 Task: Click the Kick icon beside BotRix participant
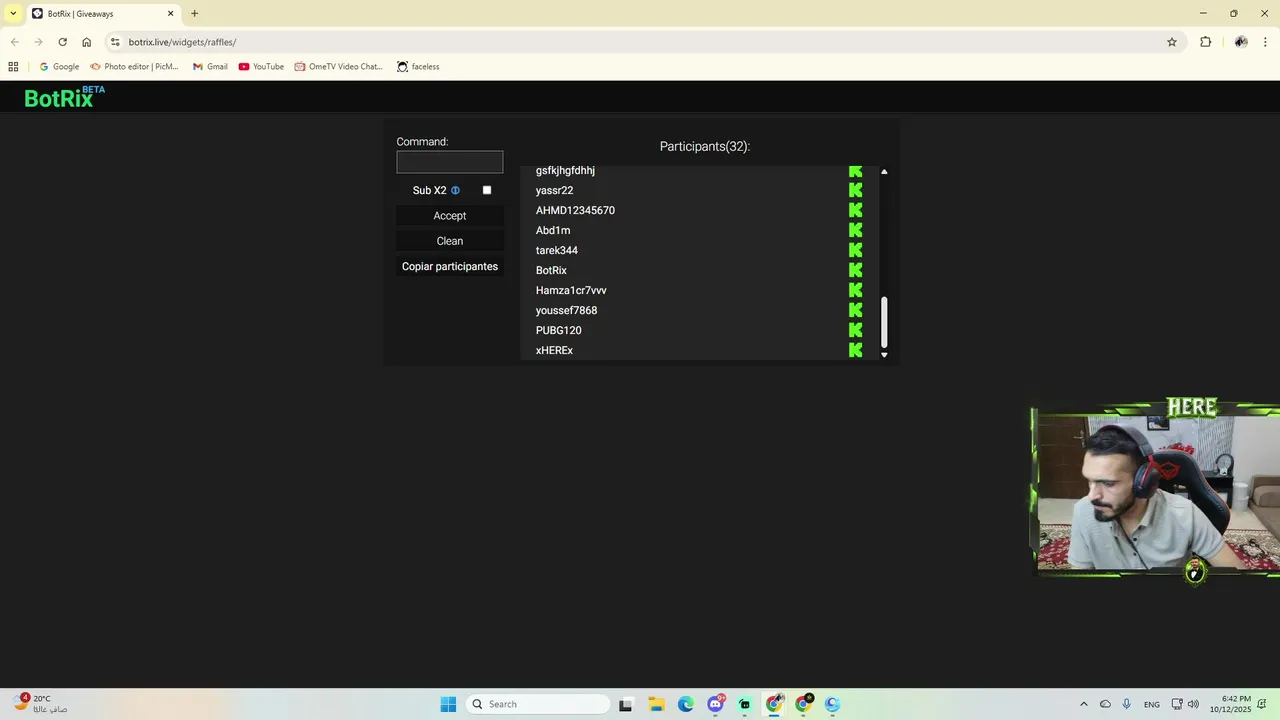tap(855, 270)
